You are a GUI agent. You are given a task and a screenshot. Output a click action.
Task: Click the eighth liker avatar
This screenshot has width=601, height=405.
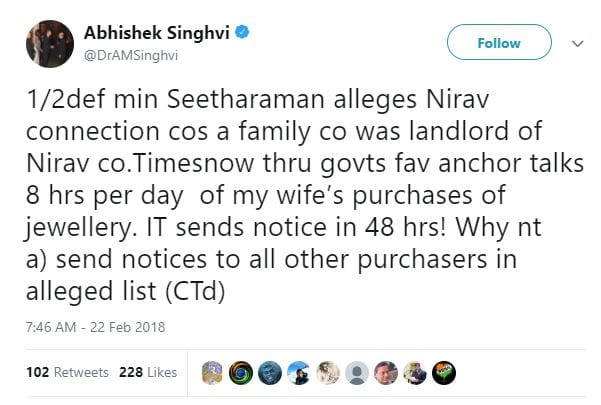pyautogui.click(x=414, y=372)
